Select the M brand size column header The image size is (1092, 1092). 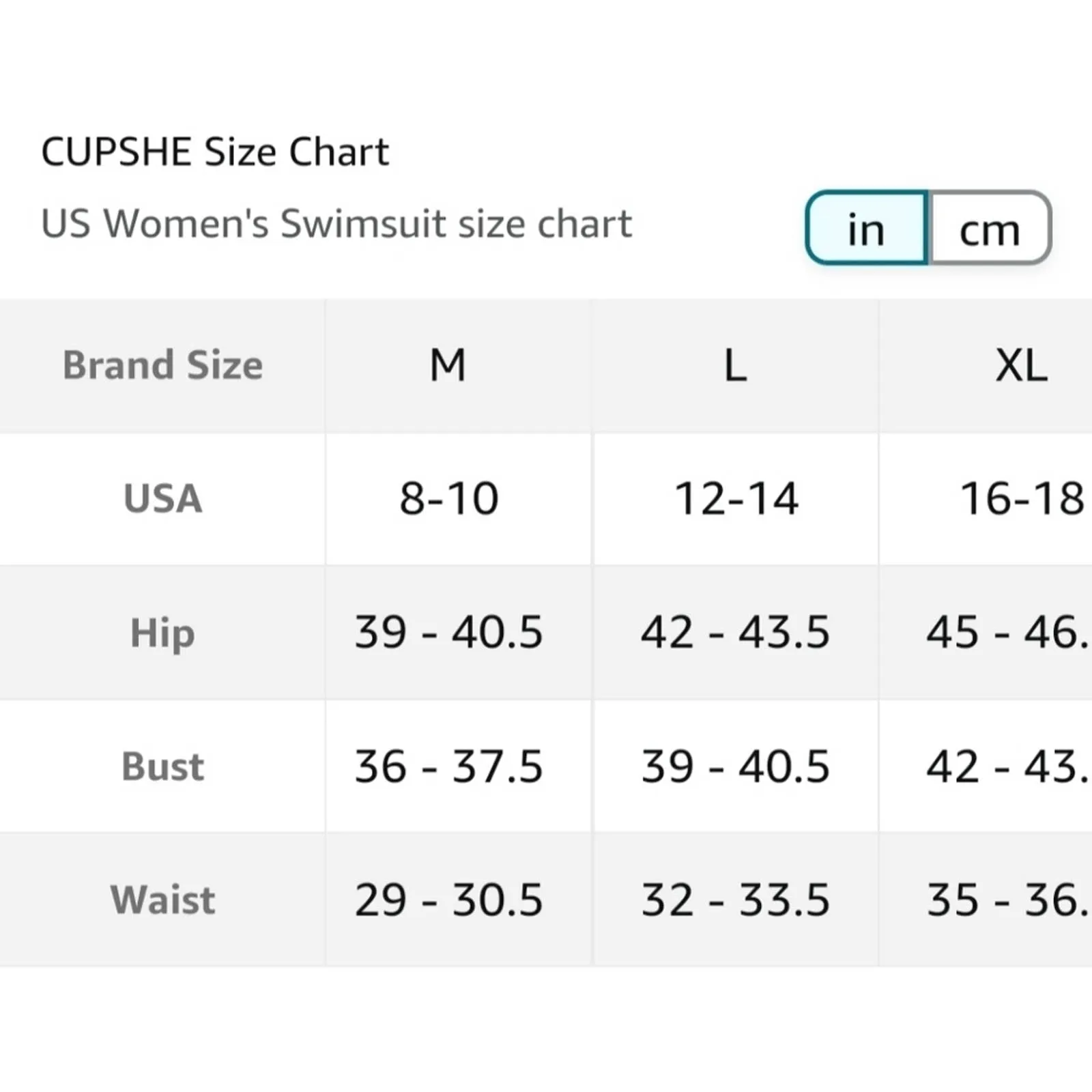click(x=448, y=365)
